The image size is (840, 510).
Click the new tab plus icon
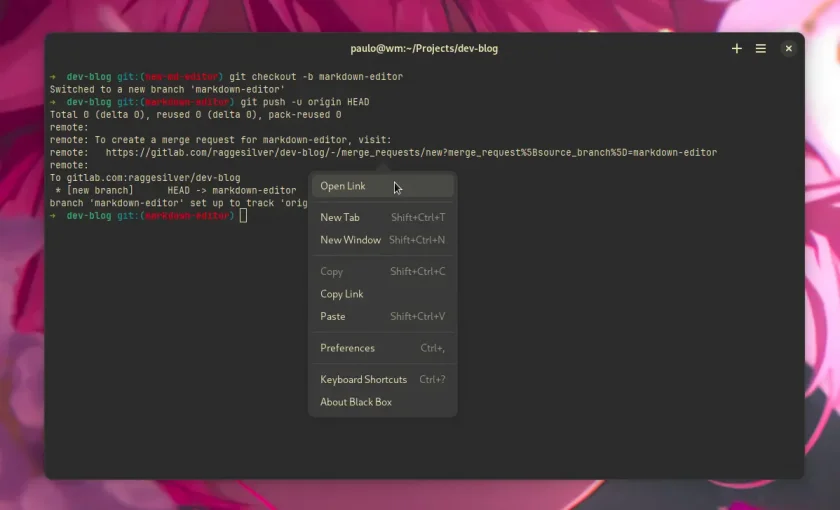(x=737, y=49)
